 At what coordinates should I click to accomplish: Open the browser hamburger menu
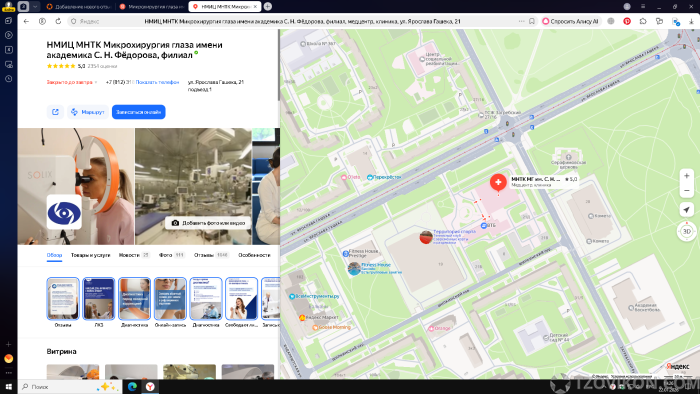point(643,6)
